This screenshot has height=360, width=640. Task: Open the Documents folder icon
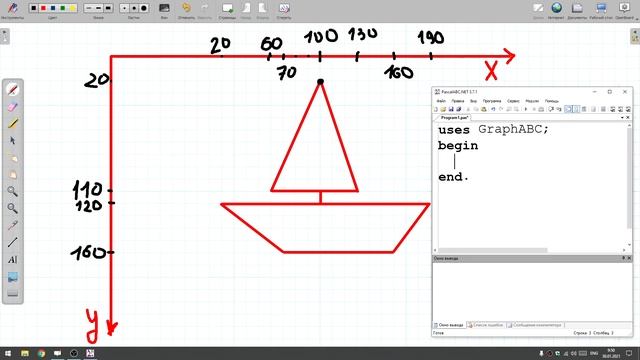pyautogui.click(x=577, y=8)
